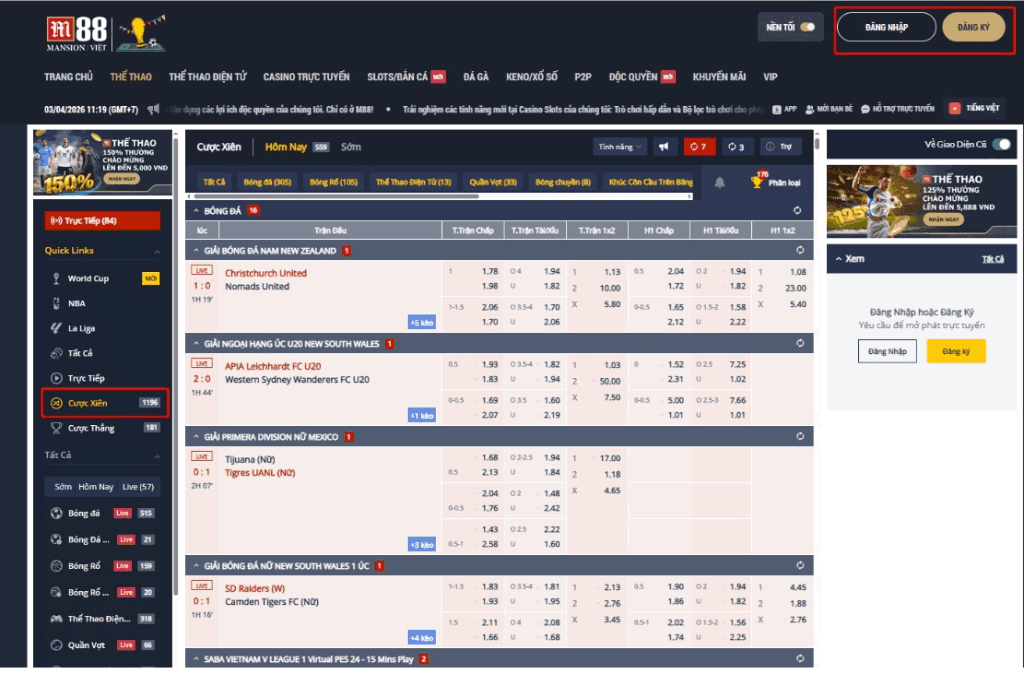Collapse Giải Bóng Đá Nam New Zealand league

pos(196,250)
